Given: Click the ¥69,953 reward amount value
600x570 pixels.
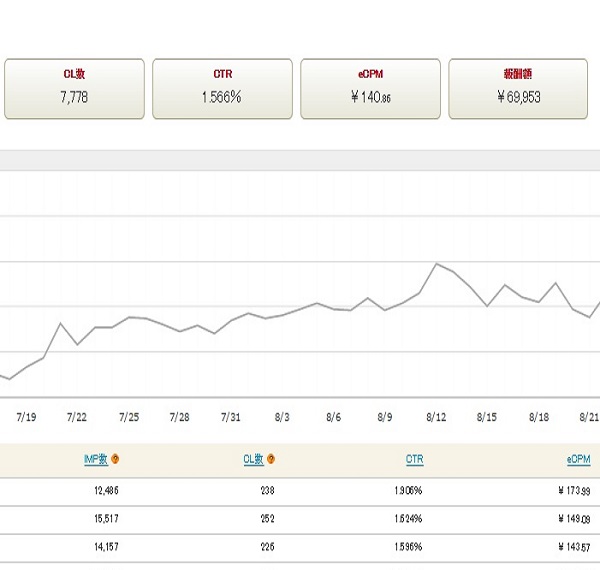Looking at the screenshot, I should tap(519, 97).
